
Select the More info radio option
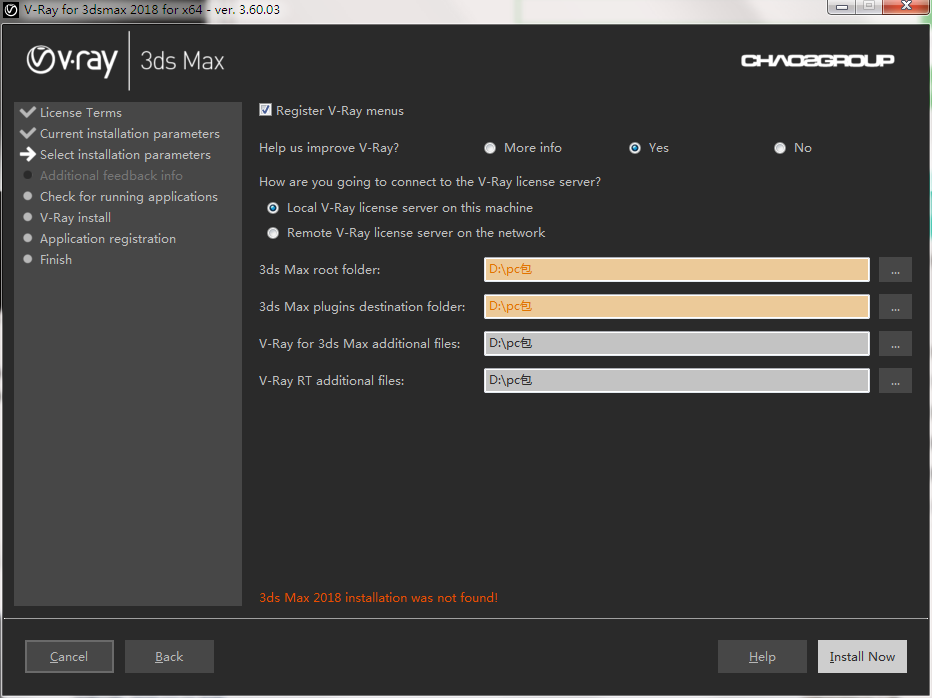pyautogui.click(x=490, y=148)
